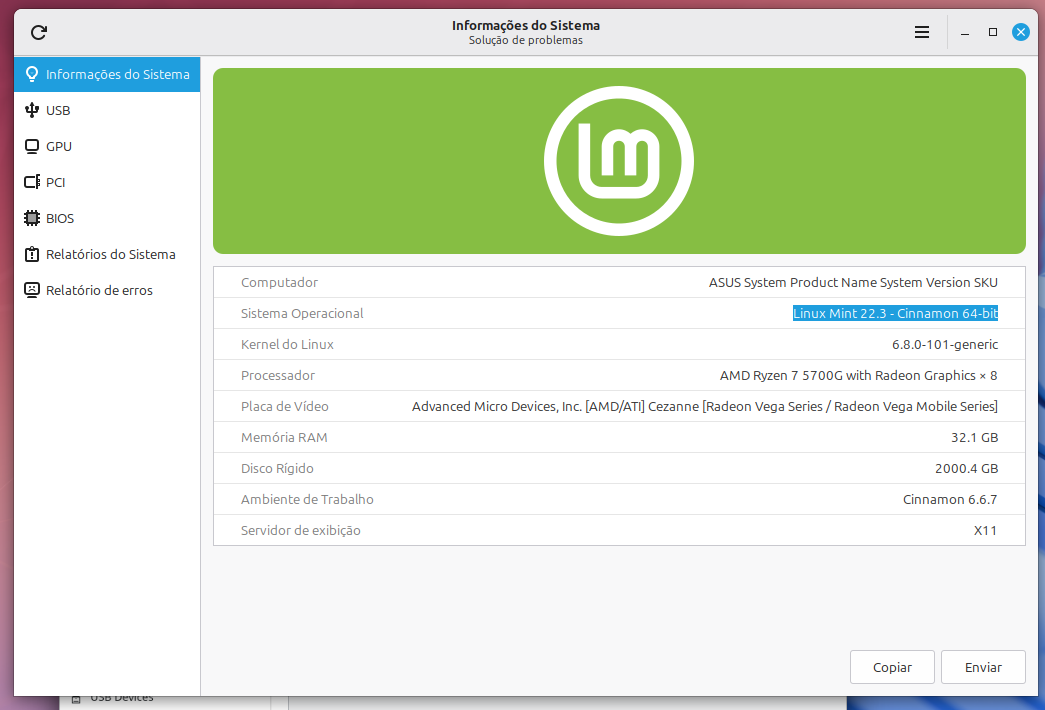Image resolution: width=1045 pixels, height=710 pixels.
Task: Select the BIOS sidebar entry
Action: click(60, 218)
